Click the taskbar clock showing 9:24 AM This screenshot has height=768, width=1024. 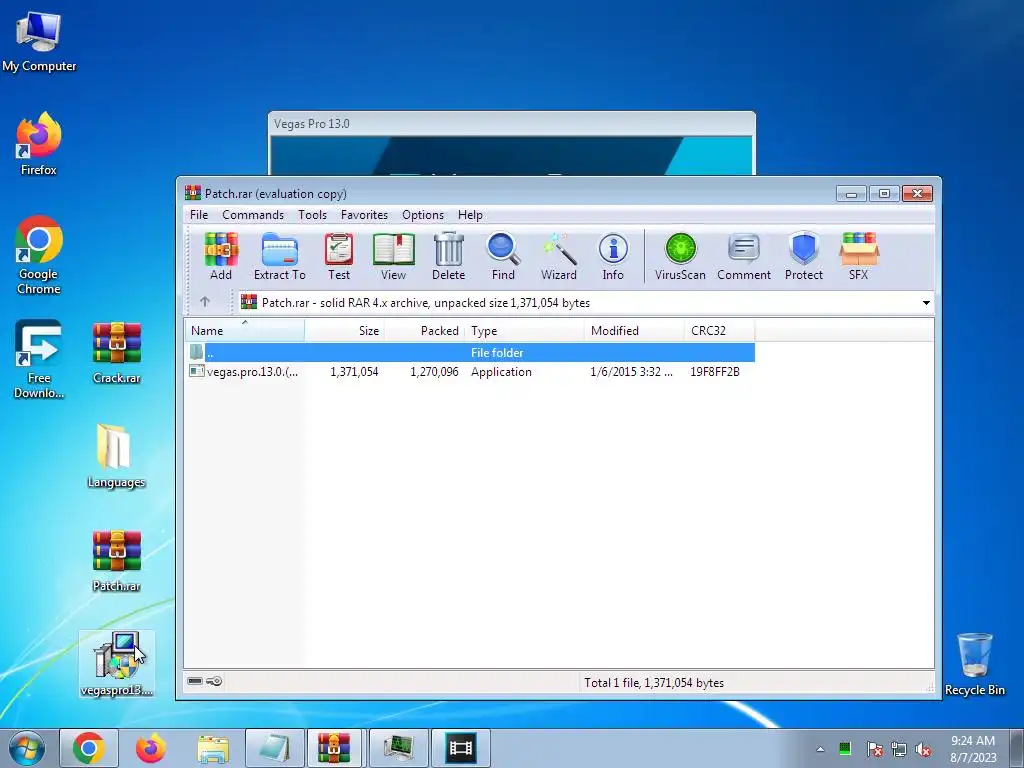point(973,748)
